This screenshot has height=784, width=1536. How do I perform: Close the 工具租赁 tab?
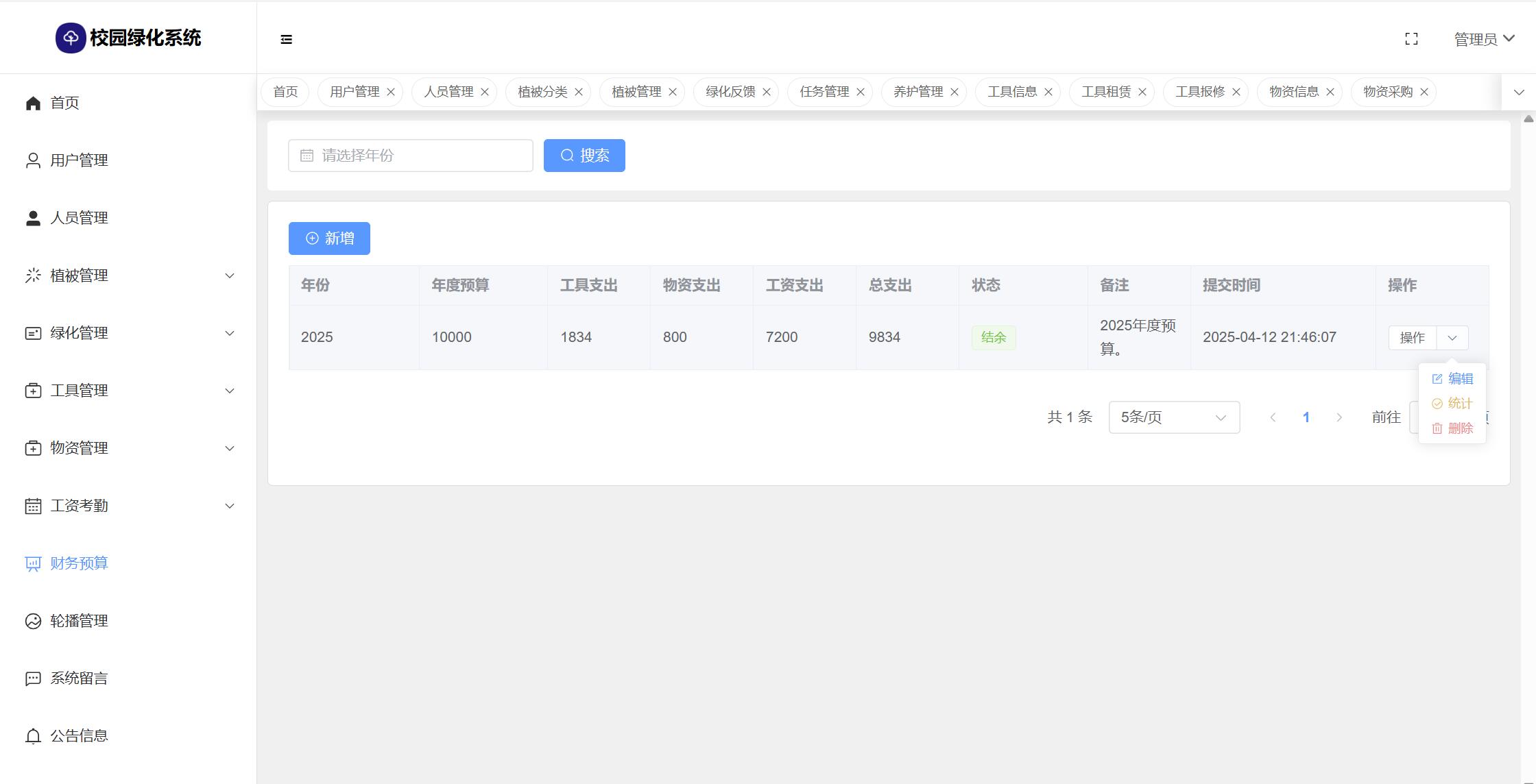[x=1142, y=92]
